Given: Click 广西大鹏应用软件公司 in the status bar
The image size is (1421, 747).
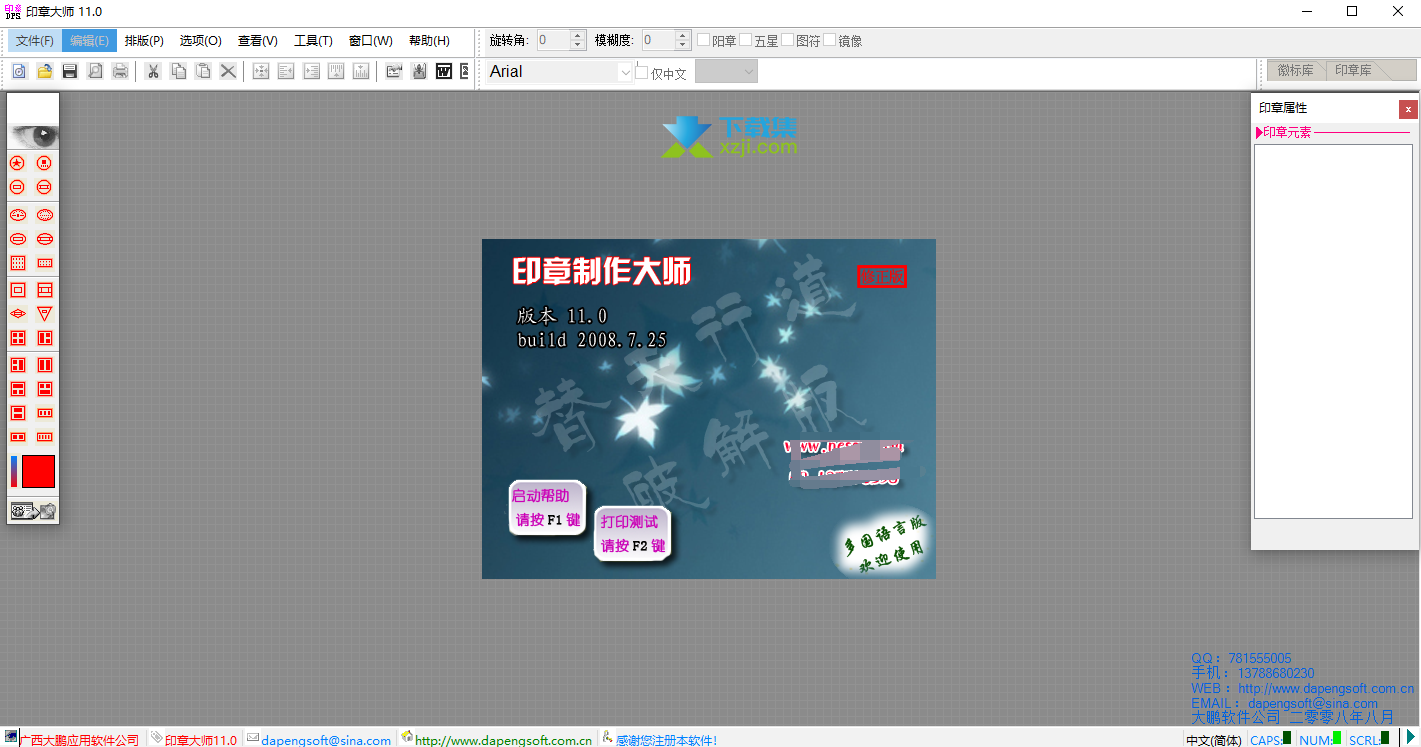Looking at the screenshot, I should tap(79, 740).
